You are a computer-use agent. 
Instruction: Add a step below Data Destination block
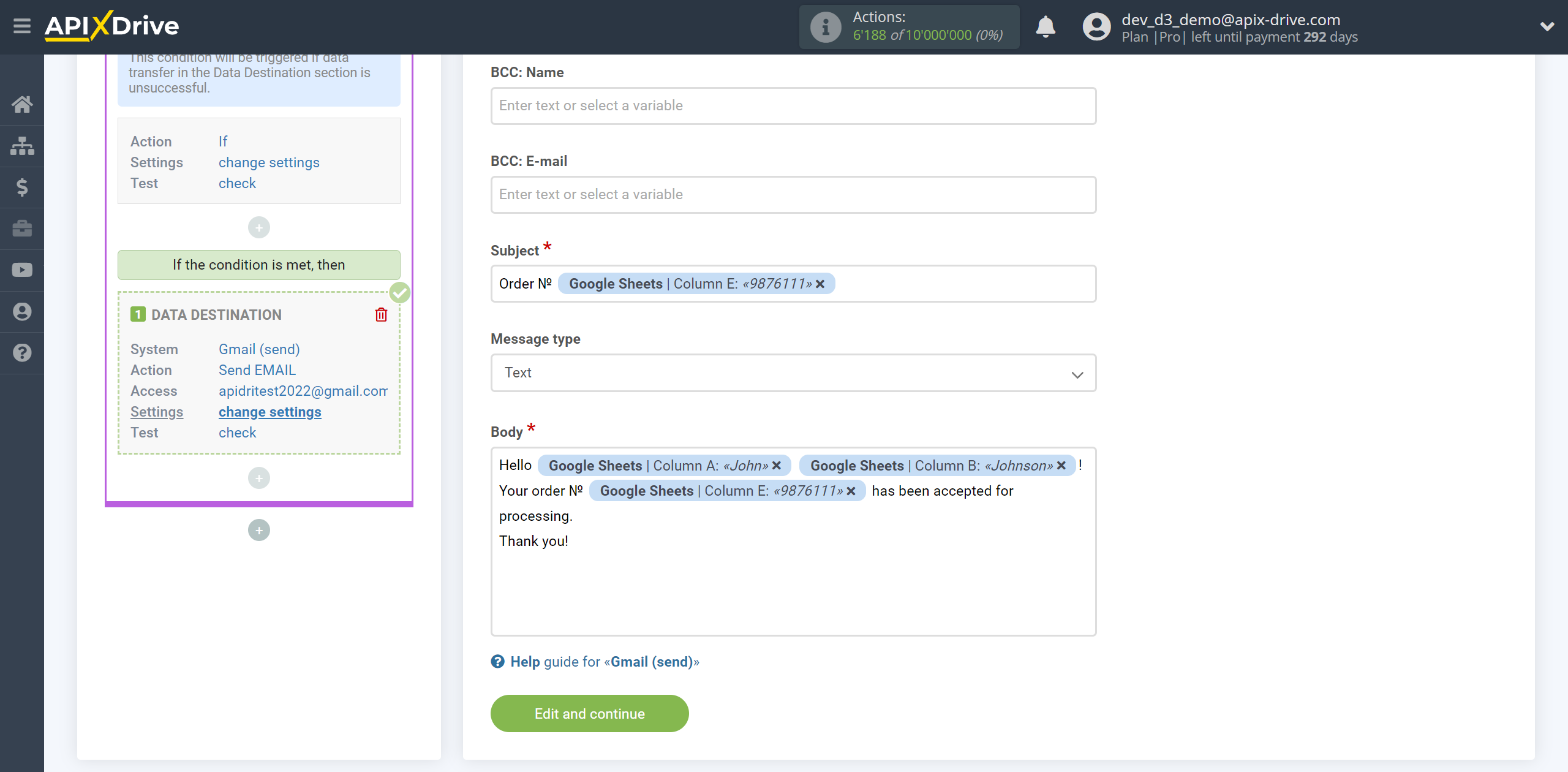pos(259,478)
